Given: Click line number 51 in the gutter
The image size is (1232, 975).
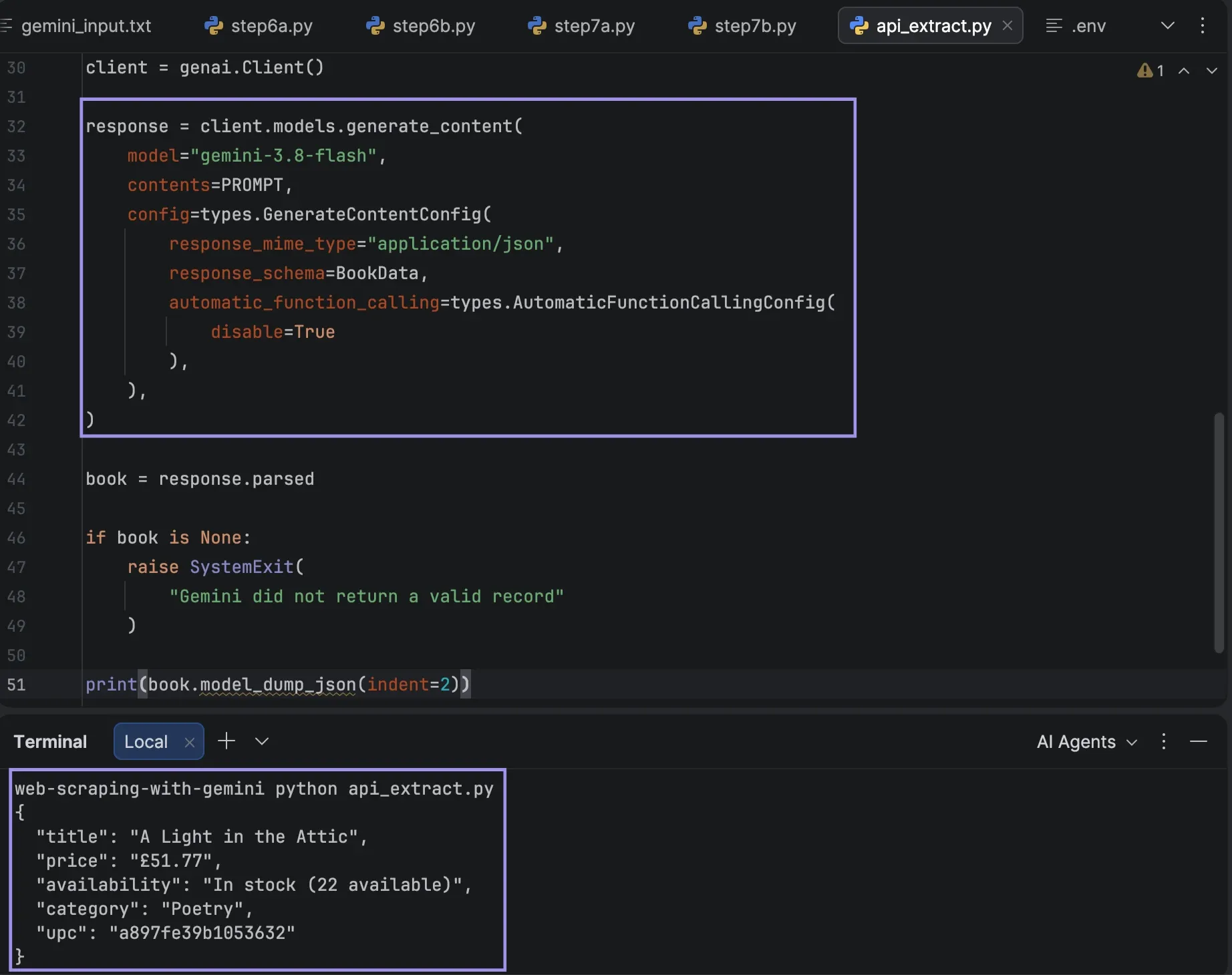Looking at the screenshot, I should tap(16, 685).
